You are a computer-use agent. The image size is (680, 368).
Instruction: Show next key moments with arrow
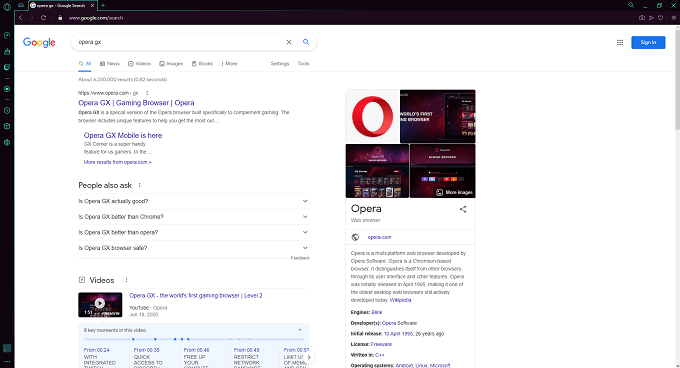[x=309, y=358]
